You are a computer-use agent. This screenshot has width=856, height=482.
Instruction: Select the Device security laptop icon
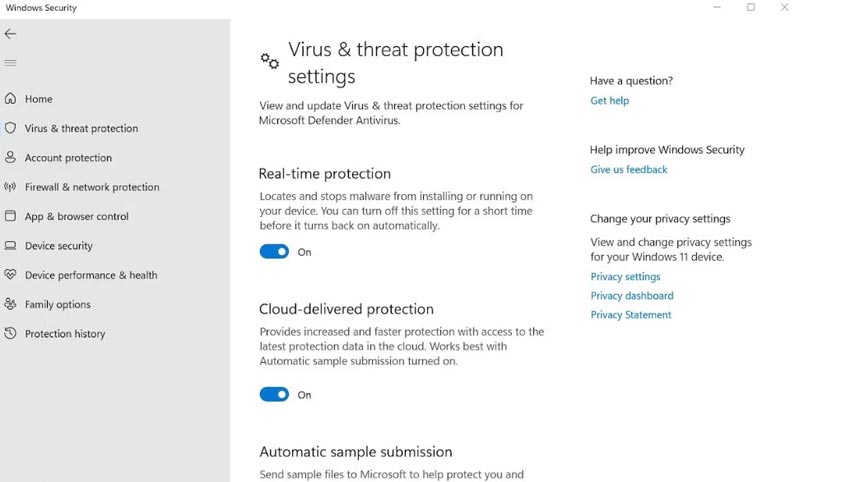pyautogui.click(x=10, y=245)
